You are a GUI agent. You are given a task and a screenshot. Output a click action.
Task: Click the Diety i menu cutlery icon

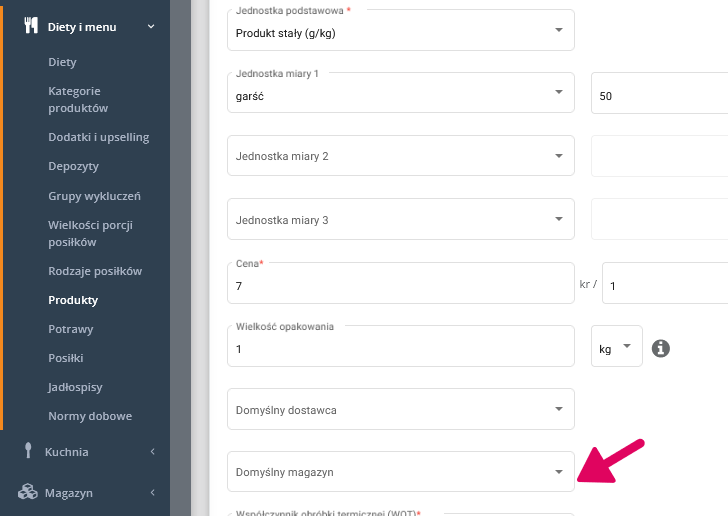coord(30,27)
